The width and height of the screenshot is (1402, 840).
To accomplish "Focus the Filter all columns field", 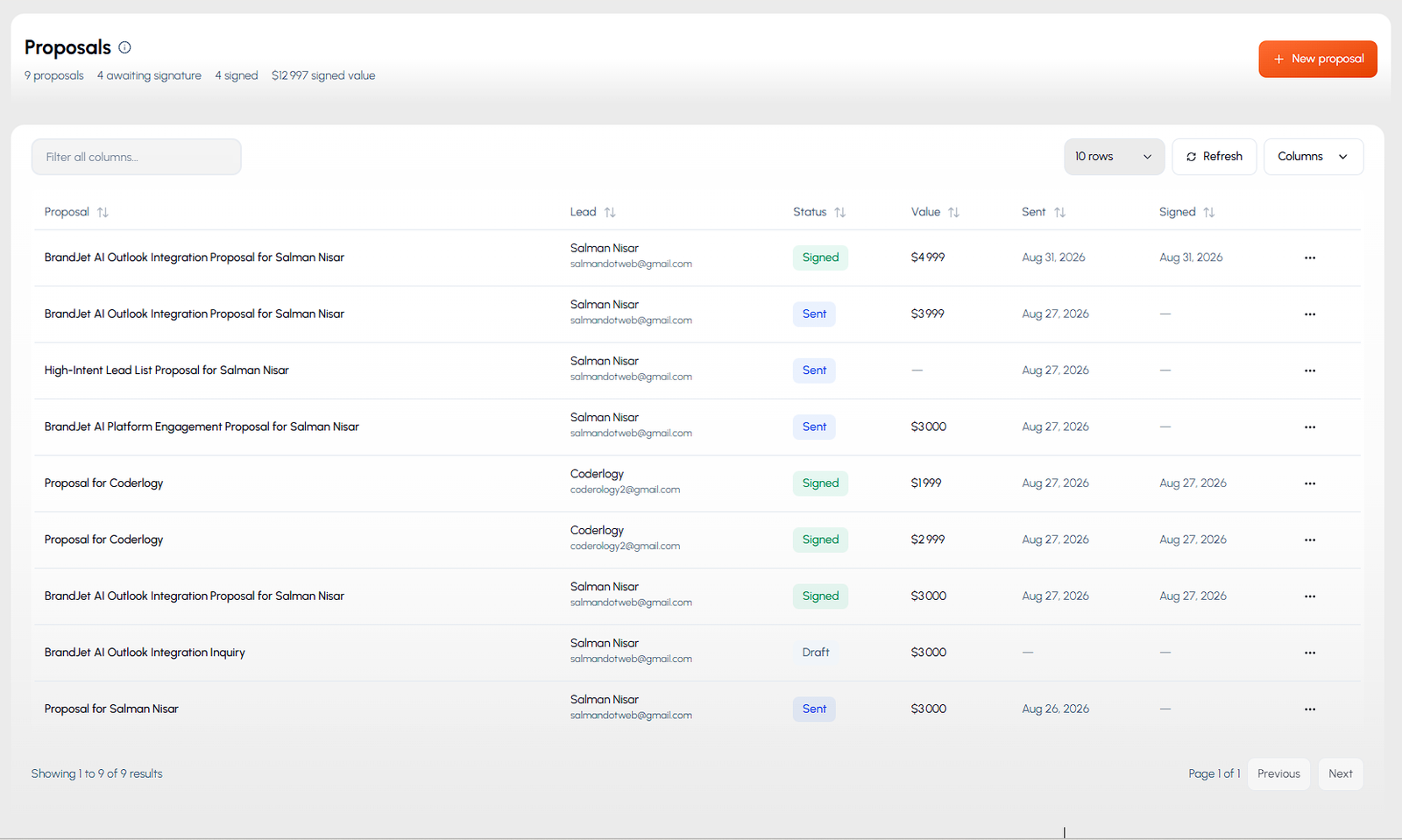I will tap(137, 157).
